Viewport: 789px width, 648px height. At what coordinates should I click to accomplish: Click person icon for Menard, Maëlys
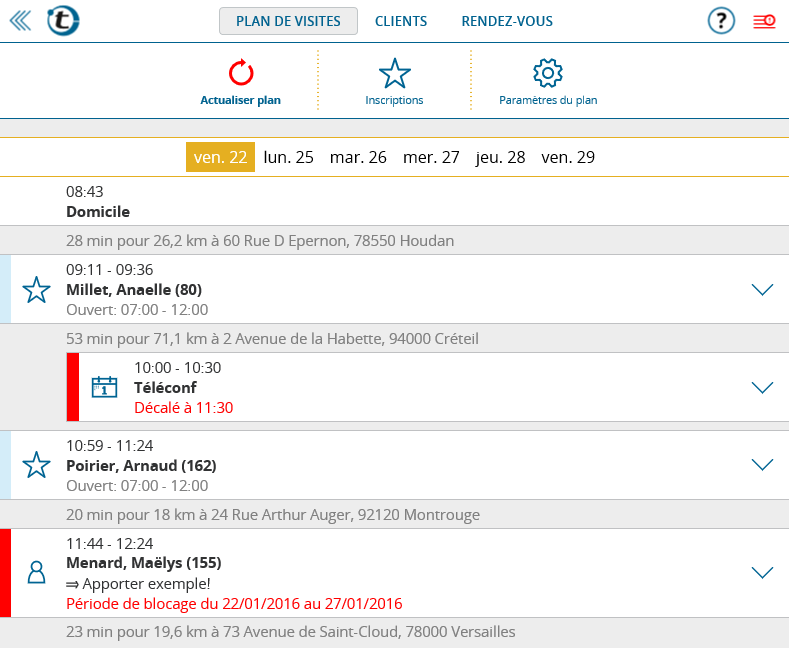pyautogui.click(x=37, y=572)
